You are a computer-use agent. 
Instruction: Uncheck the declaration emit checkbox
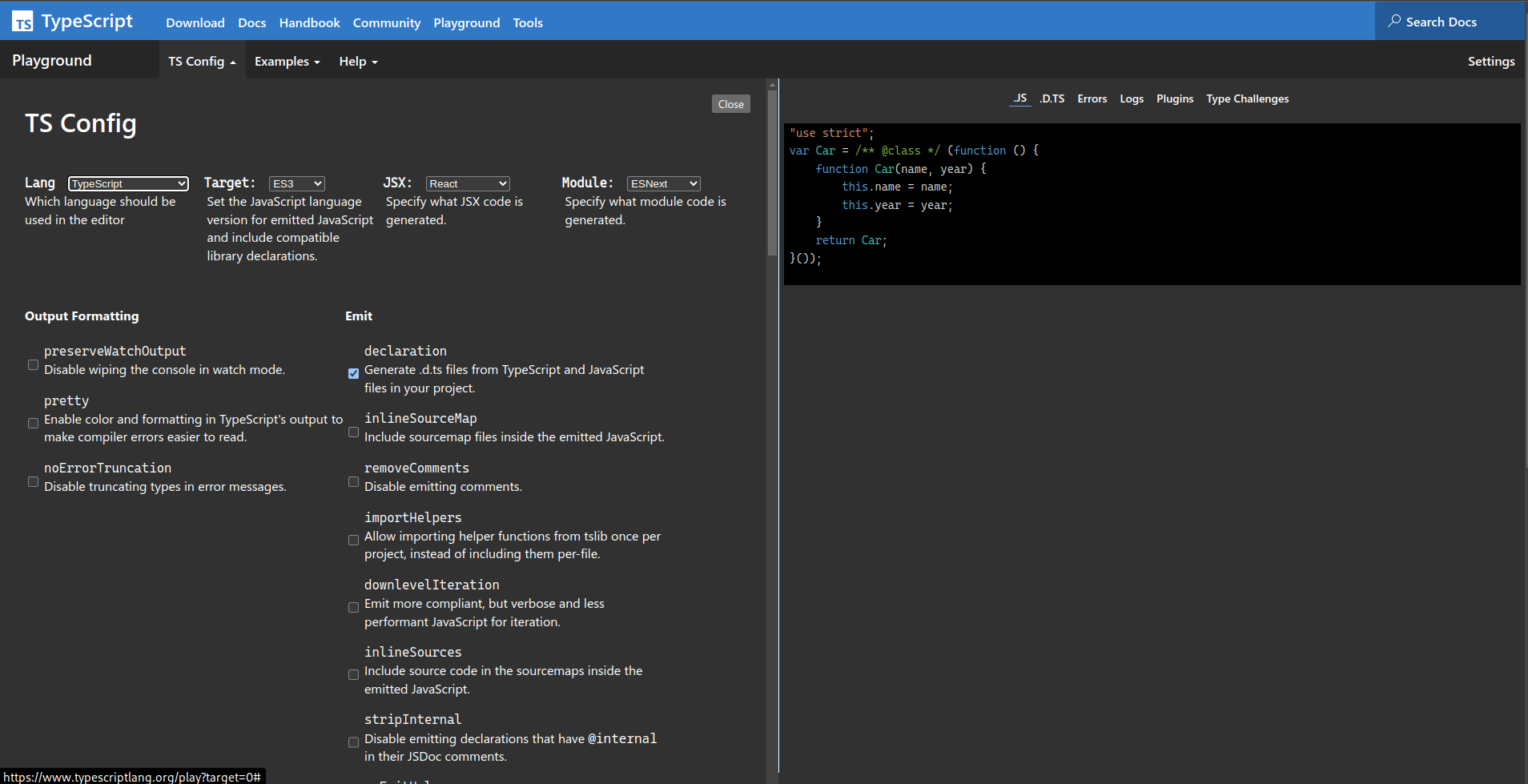pos(353,373)
